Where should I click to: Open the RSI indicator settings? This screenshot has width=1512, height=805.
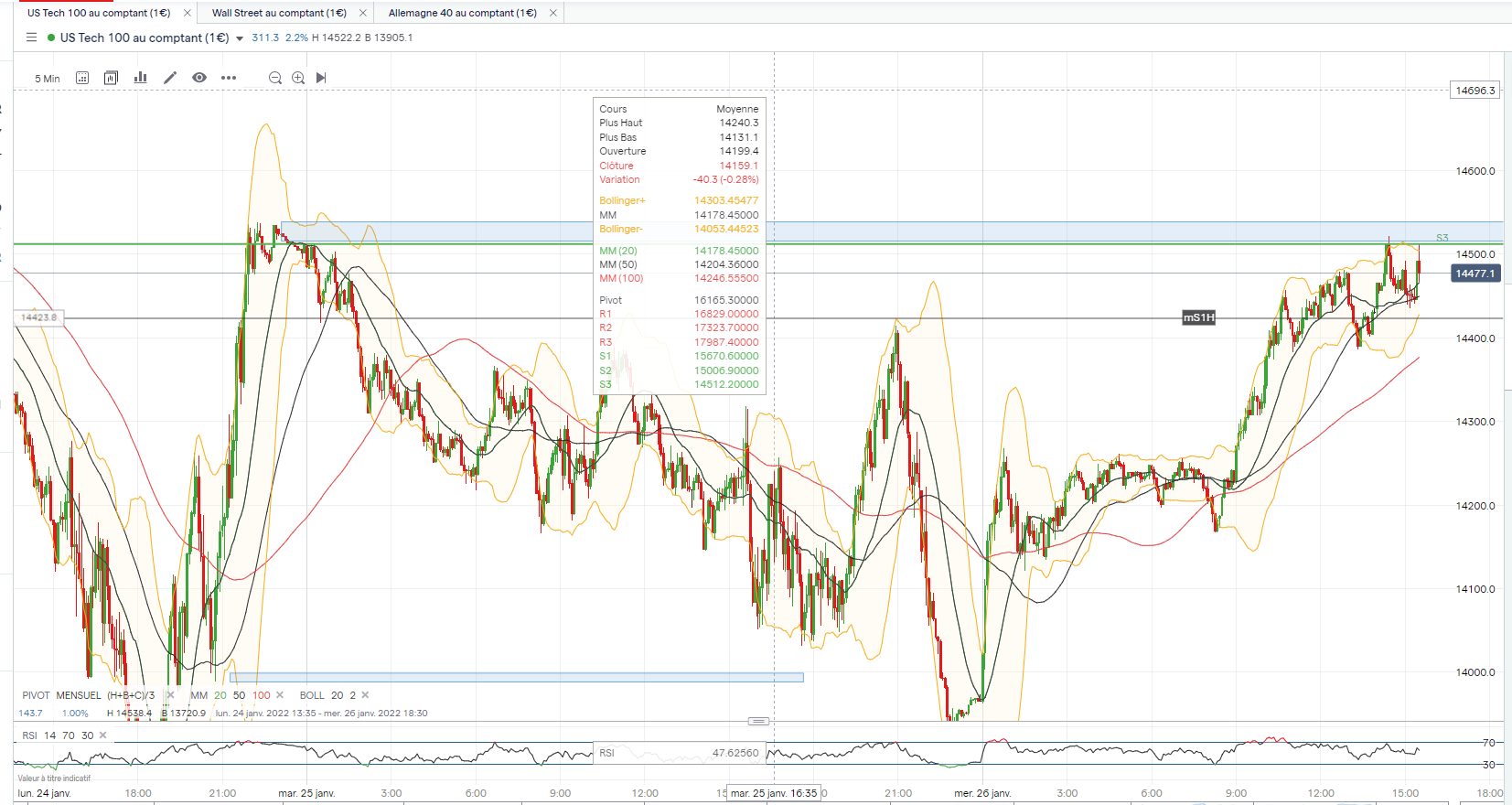[x=58, y=735]
